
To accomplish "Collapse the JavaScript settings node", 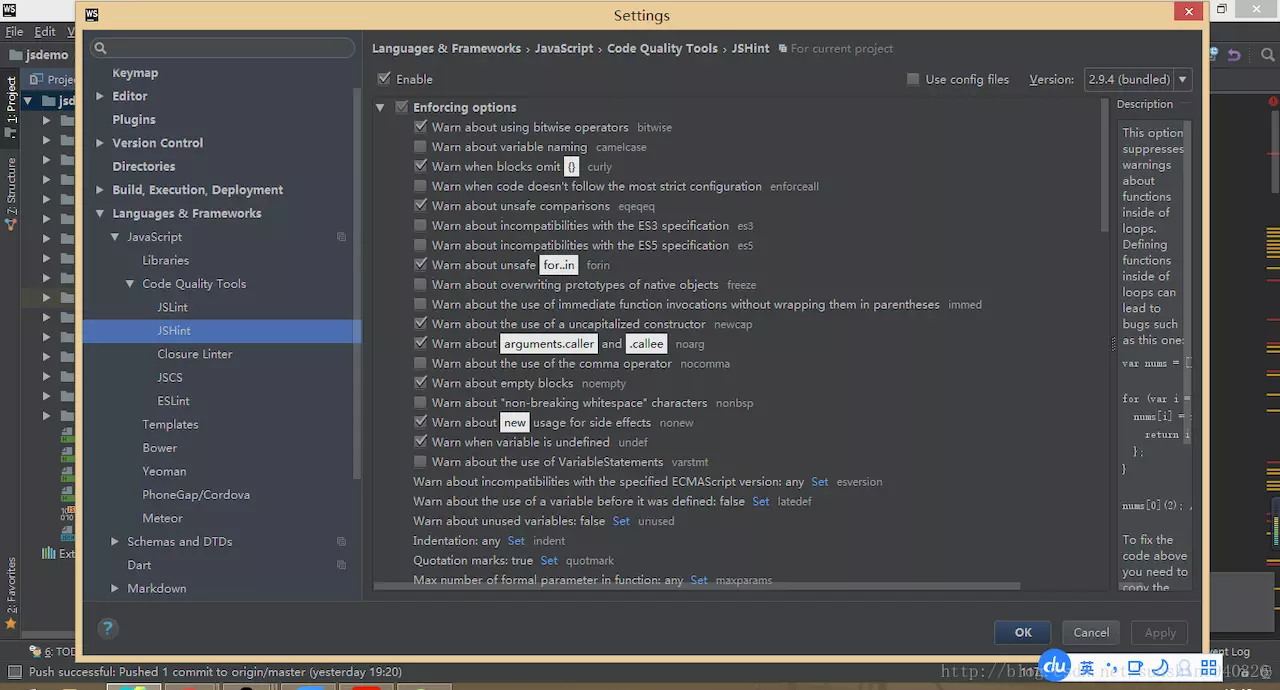I will pos(114,237).
